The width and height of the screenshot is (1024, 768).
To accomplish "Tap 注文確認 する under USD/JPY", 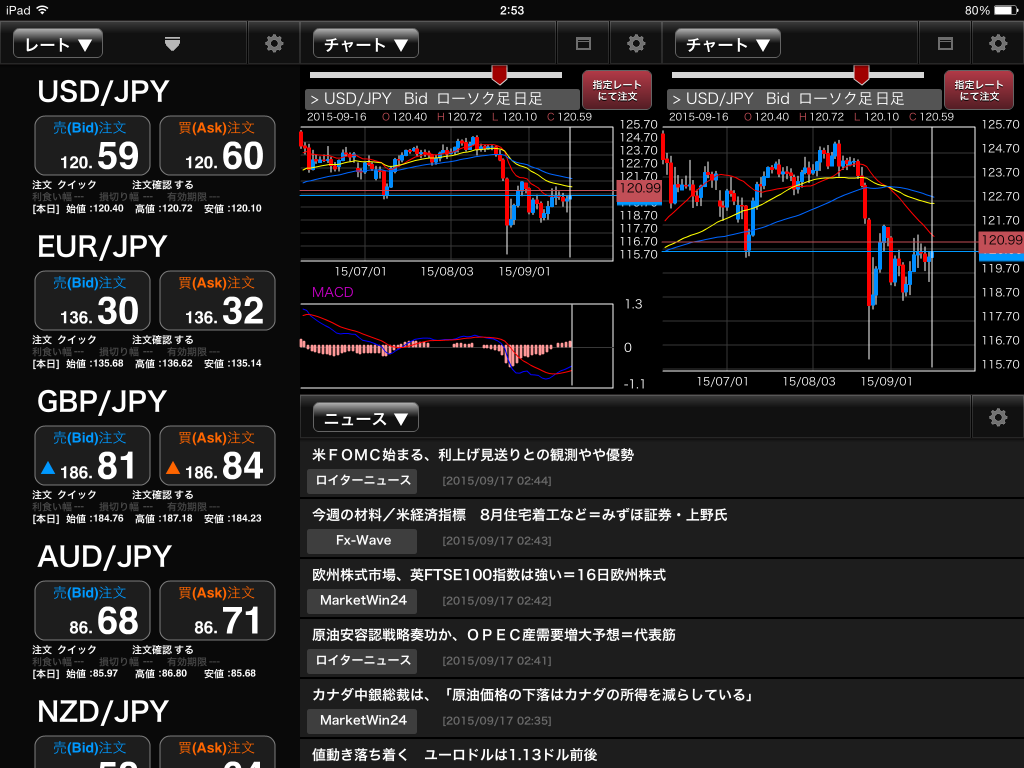I will coord(163,185).
